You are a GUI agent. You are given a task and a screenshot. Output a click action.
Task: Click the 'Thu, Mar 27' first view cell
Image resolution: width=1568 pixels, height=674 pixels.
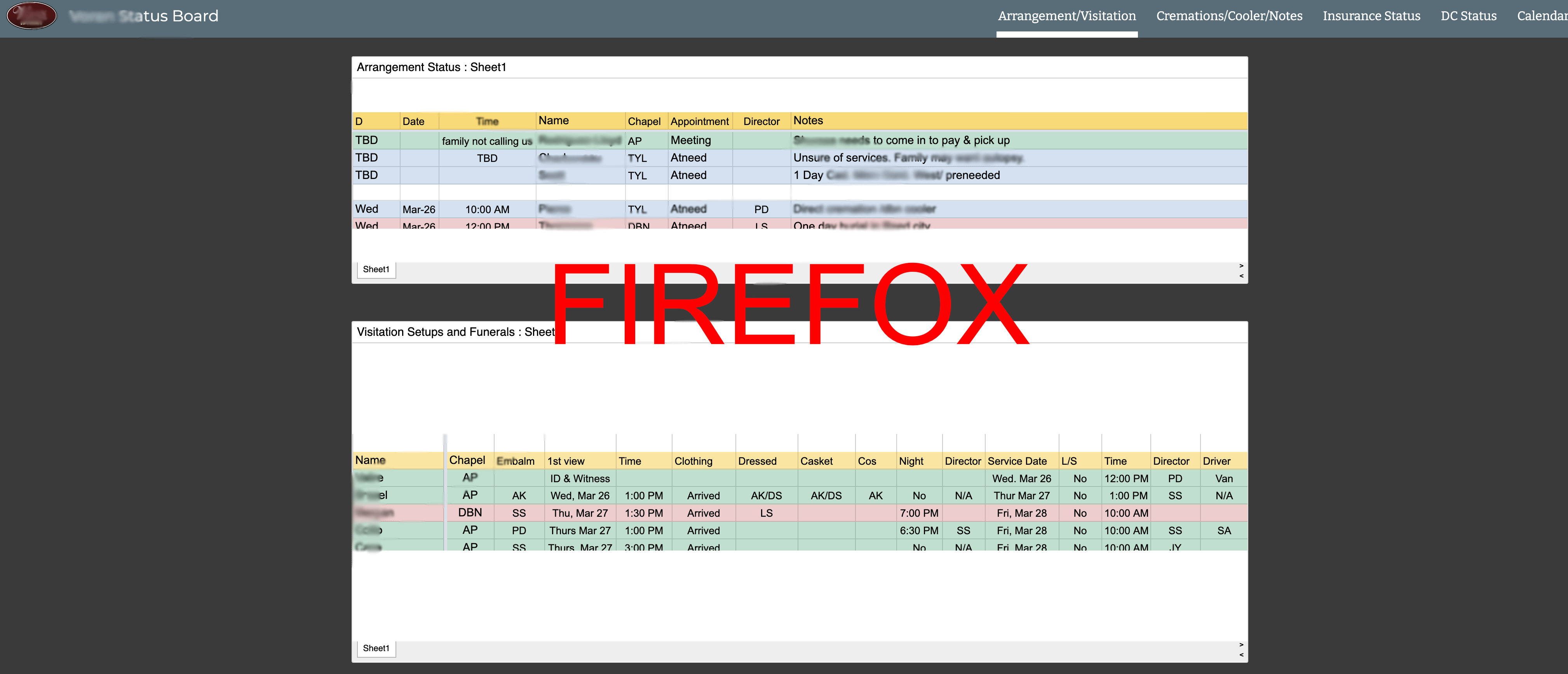pos(580,513)
